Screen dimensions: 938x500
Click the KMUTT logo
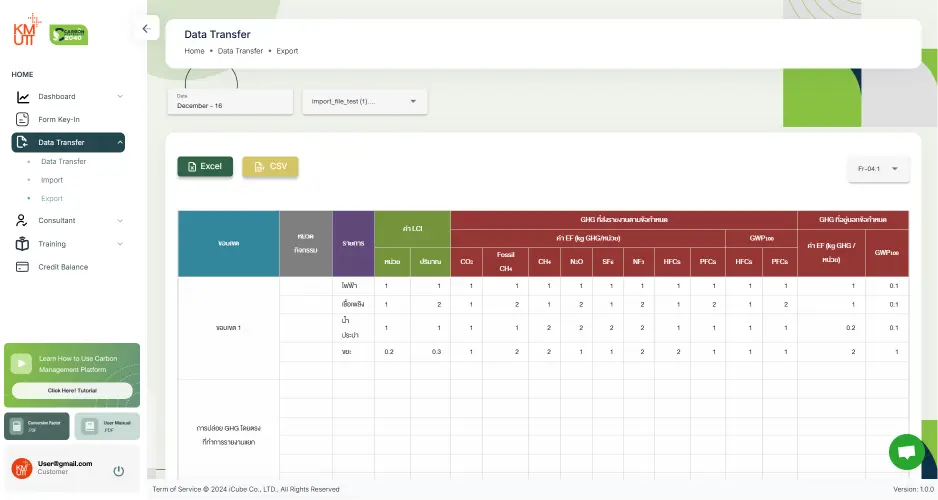click(27, 31)
